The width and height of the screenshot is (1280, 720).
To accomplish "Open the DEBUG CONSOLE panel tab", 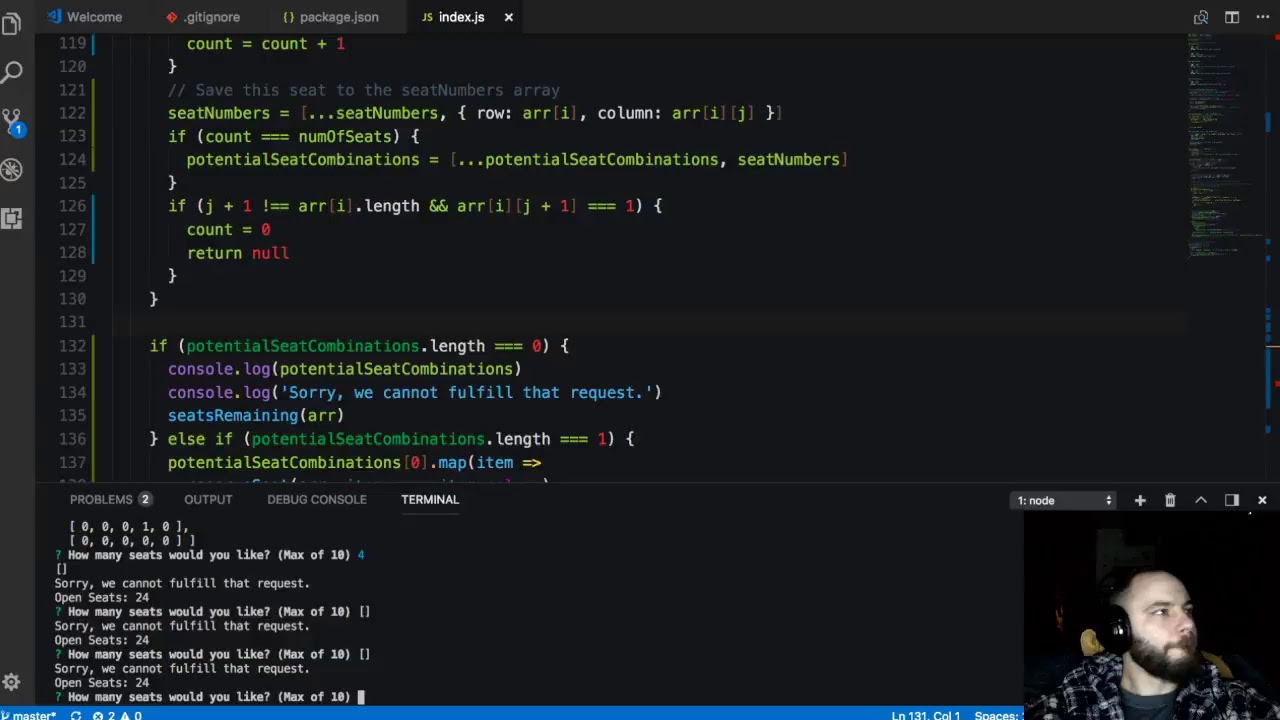I will pos(316,499).
